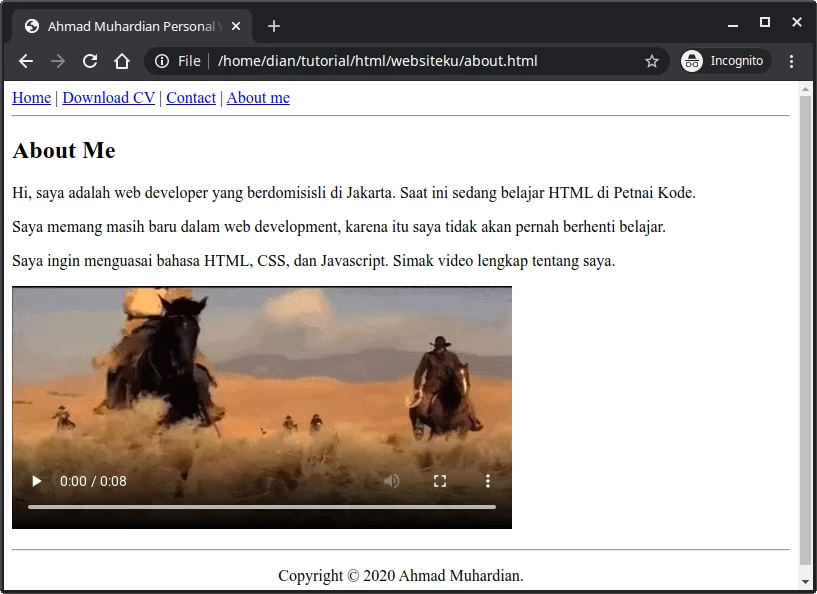
Task: Click the video progress seek bar
Action: coord(261,505)
